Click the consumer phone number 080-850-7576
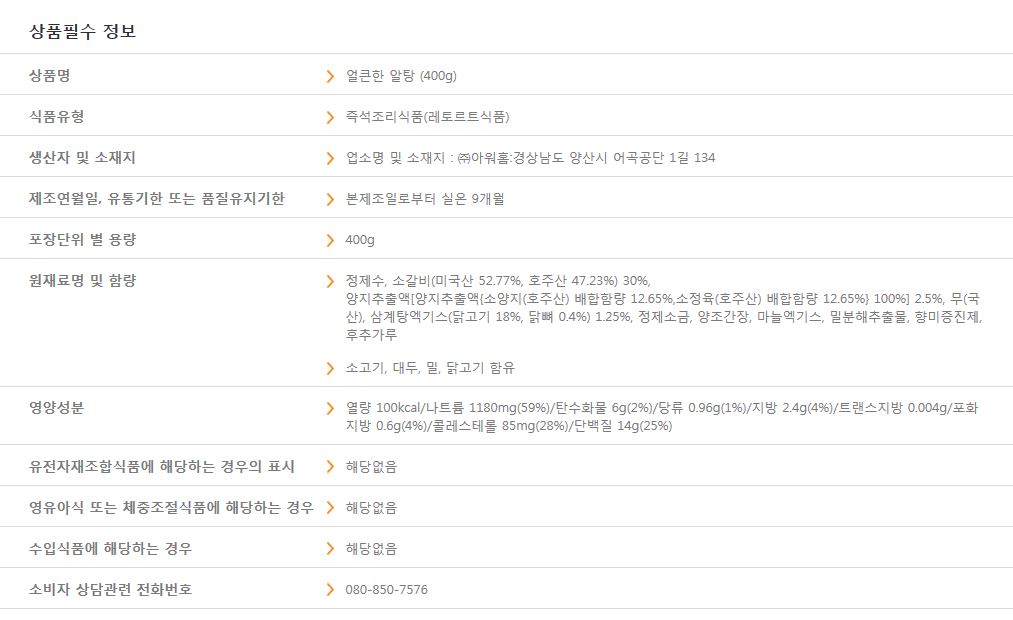1013x620 pixels. (x=386, y=590)
